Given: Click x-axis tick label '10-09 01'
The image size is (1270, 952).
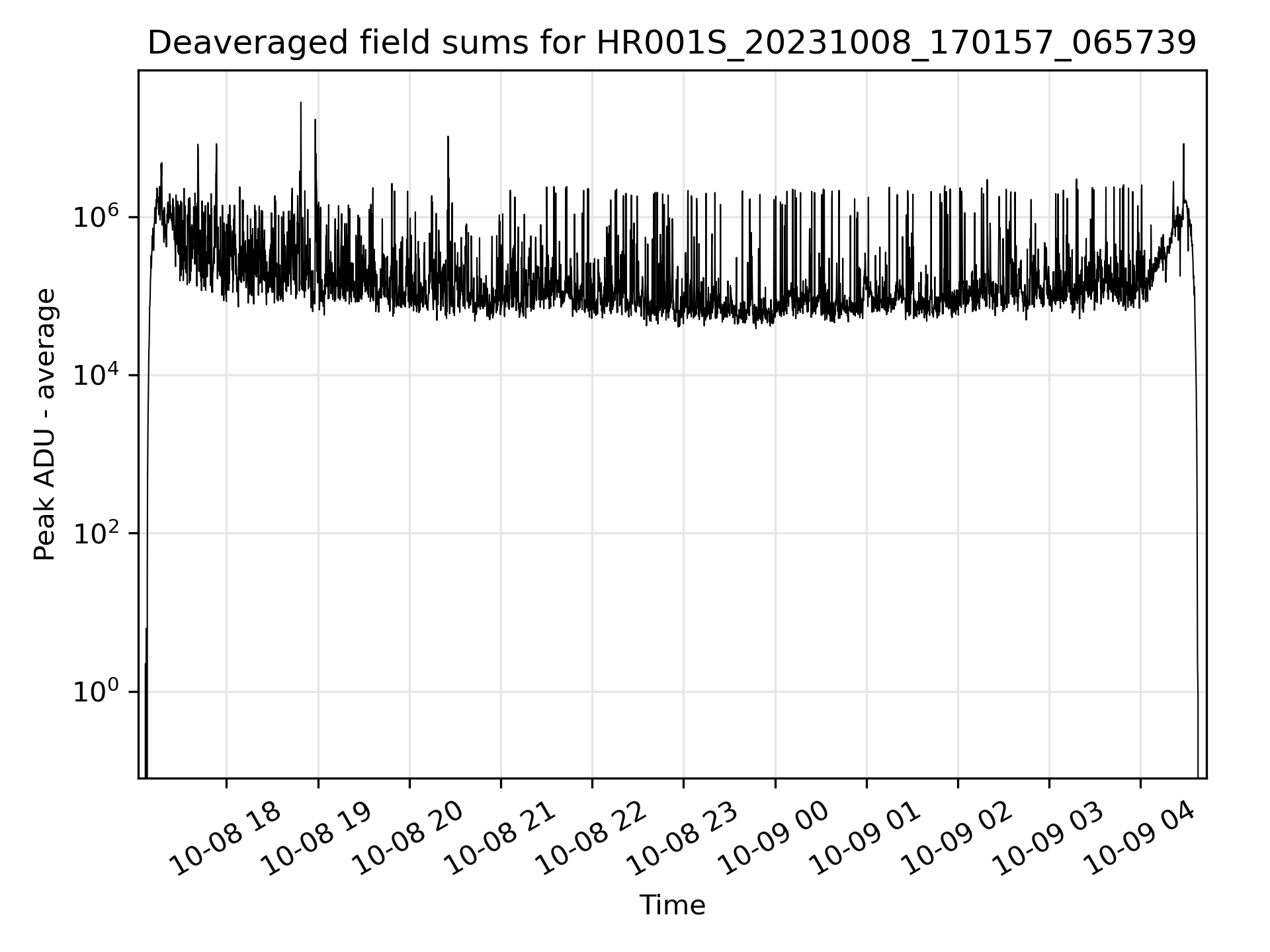Looking at the screenshot, I should (865, 839).
